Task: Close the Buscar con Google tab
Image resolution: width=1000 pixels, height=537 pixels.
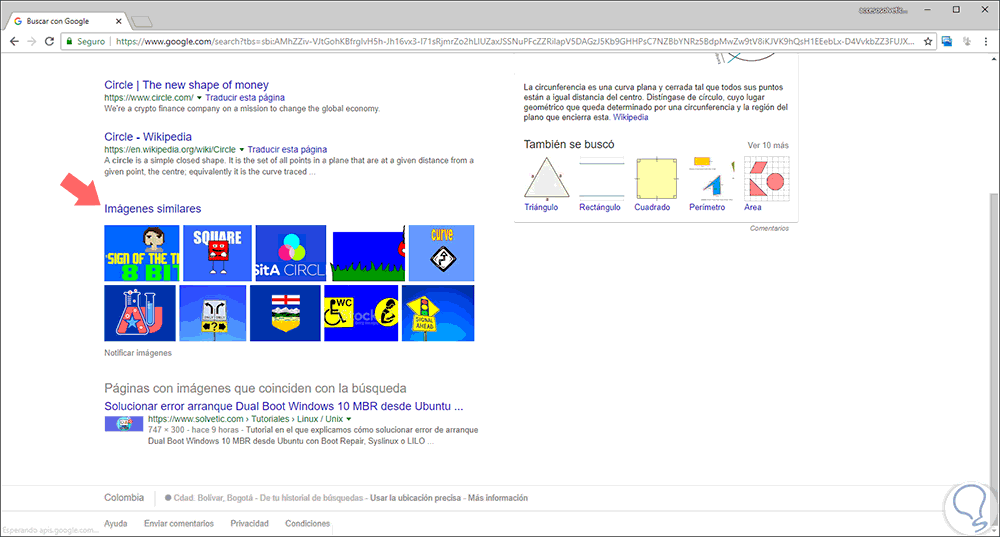Action: (119, 21)
